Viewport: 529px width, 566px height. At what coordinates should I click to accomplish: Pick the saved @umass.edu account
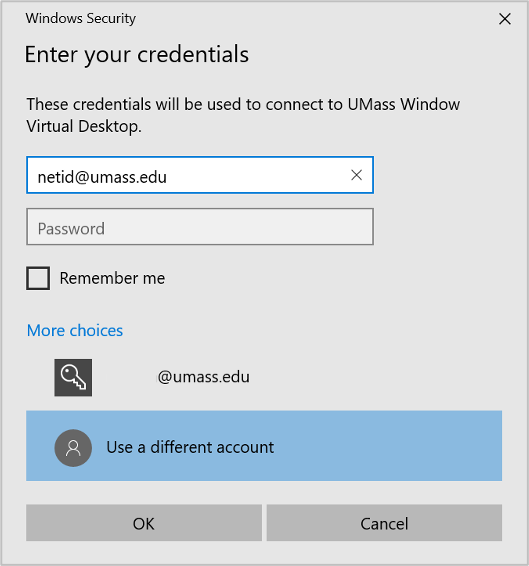point(264,377)
